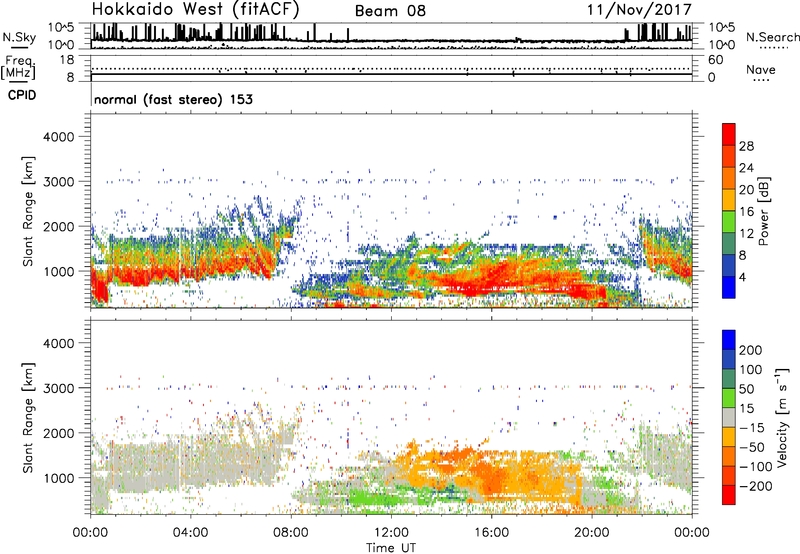Viewport: 800px width, 554px height.
Task: Click the '4' tick on the power colorbar
Action: 742,277
